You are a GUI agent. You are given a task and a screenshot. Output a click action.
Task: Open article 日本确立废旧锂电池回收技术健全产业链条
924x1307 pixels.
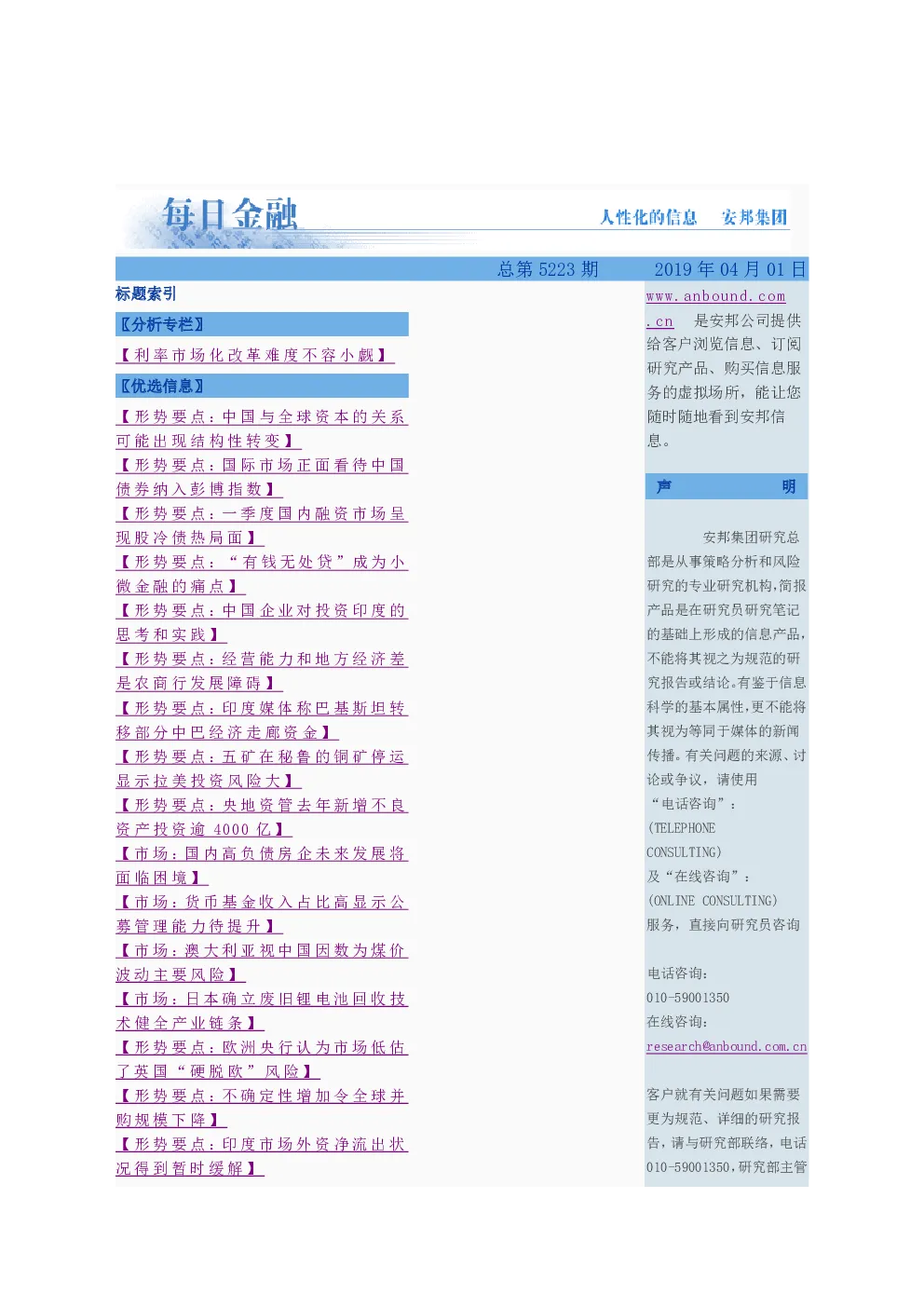262,1011
